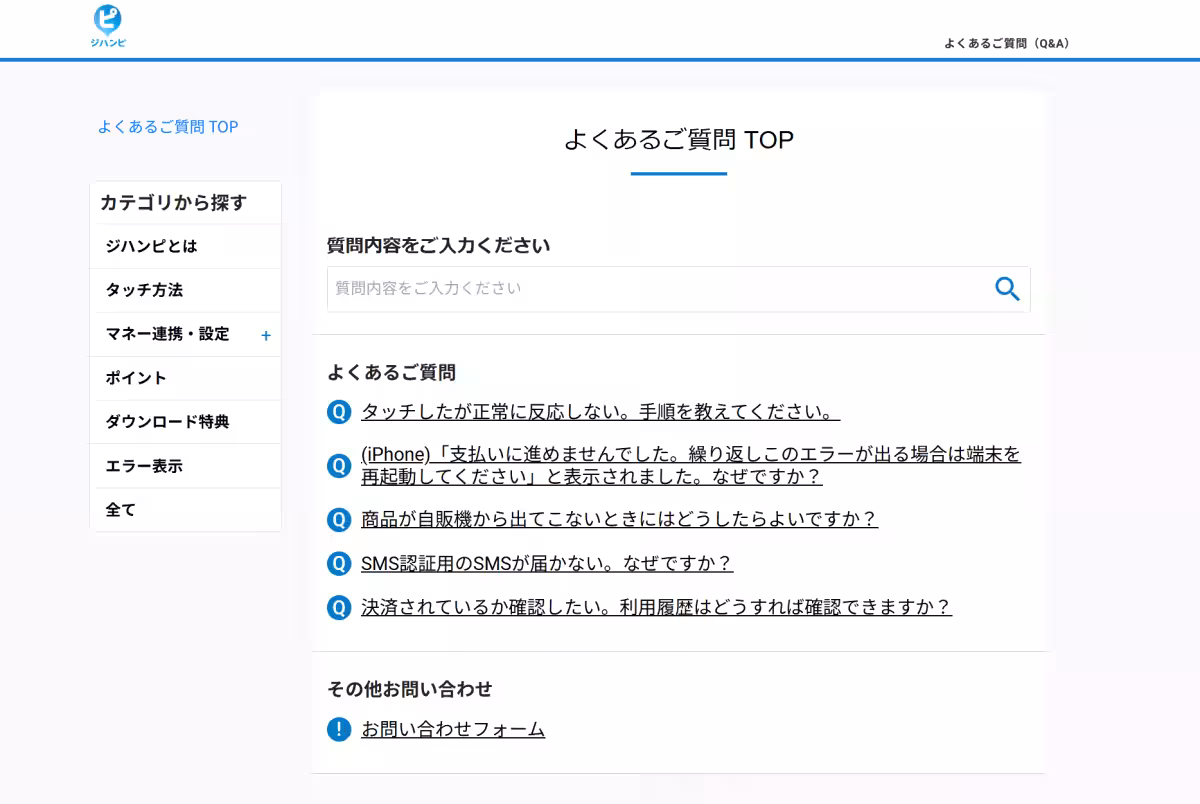Open the ダウンロード特典 category
The height and width of the screenshot is (804, 1200).
click(167, 422)
